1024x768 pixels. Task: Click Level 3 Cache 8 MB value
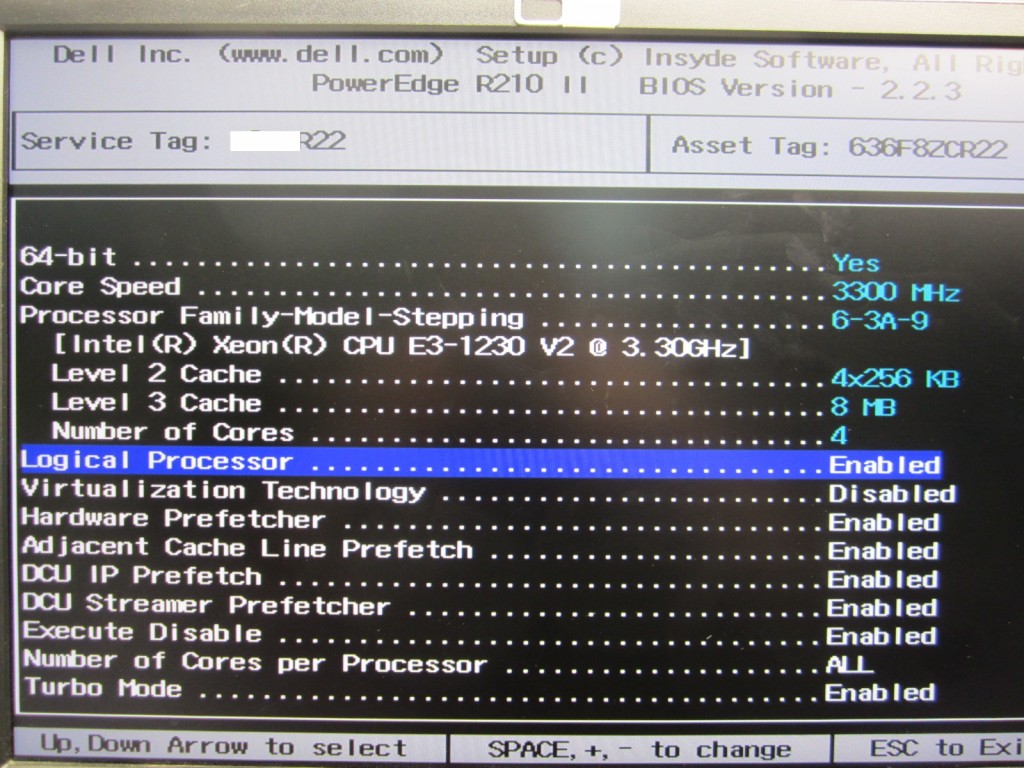click(863, 407)
